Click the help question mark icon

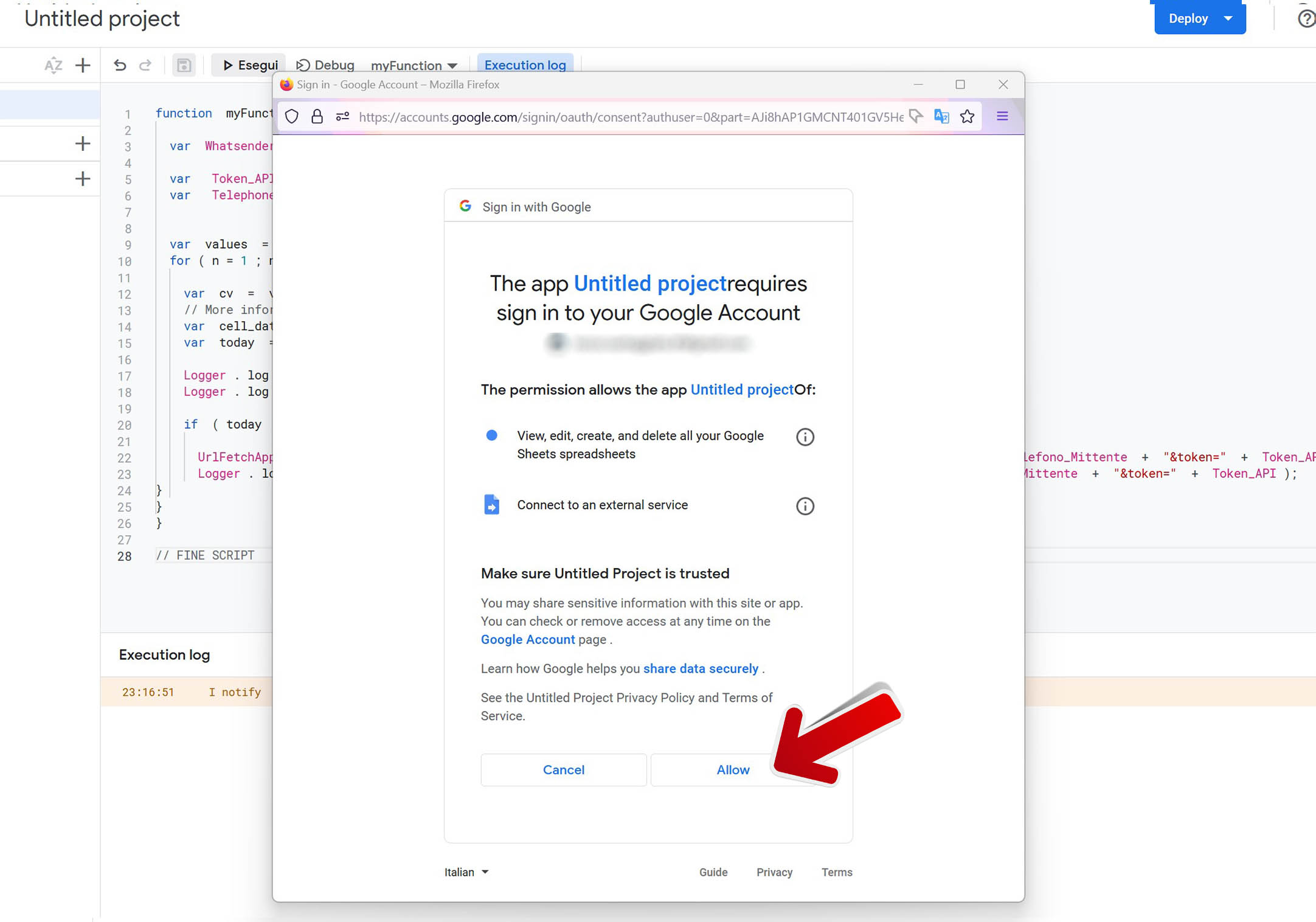tap(1306, 18)
